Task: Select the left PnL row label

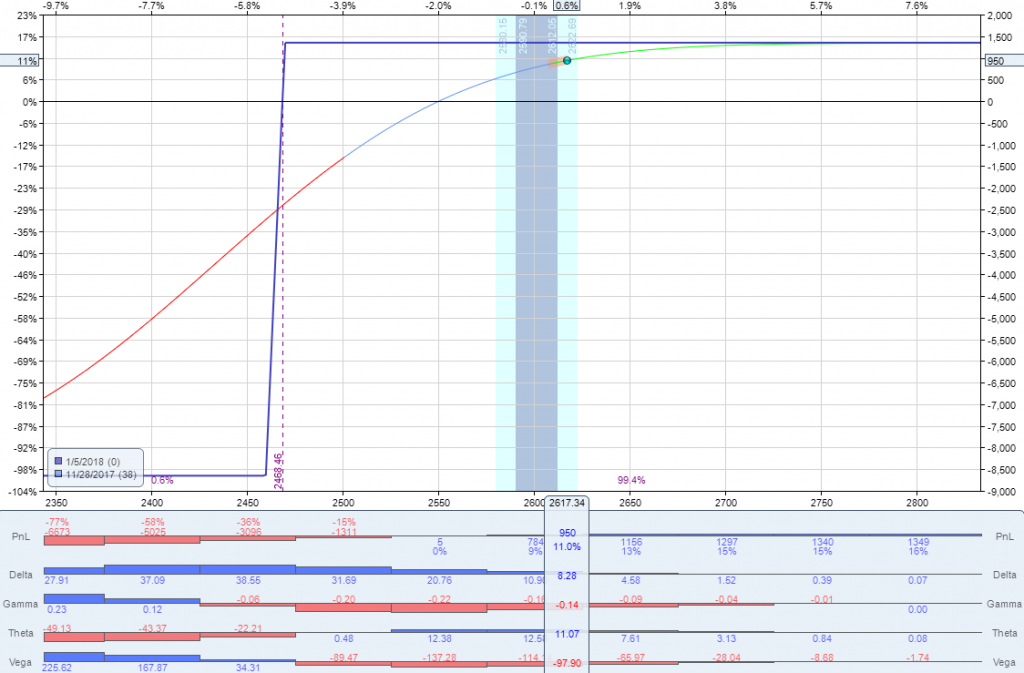Action: click(20, 535)
